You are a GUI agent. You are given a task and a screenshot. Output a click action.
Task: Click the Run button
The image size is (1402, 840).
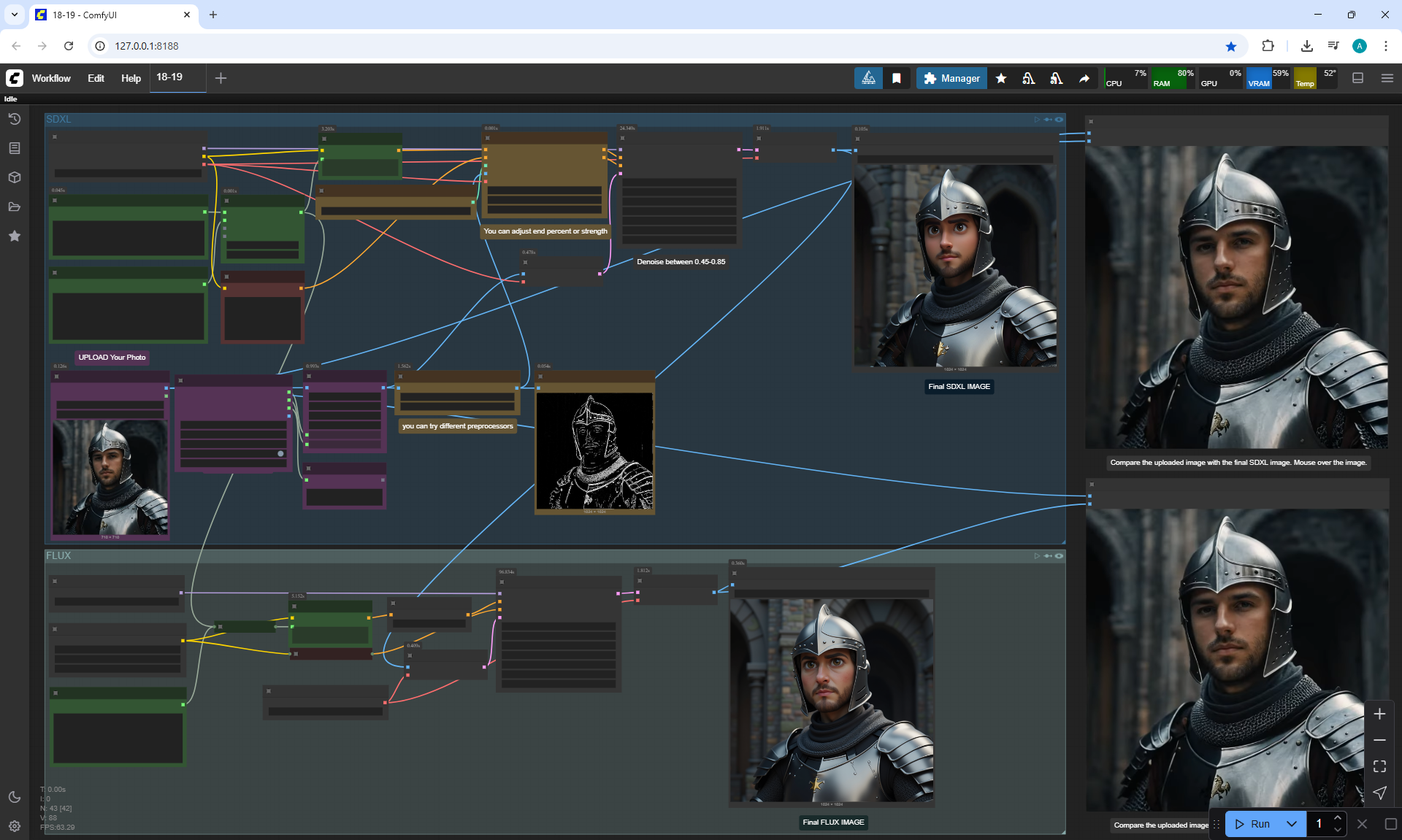(1254, 823)
